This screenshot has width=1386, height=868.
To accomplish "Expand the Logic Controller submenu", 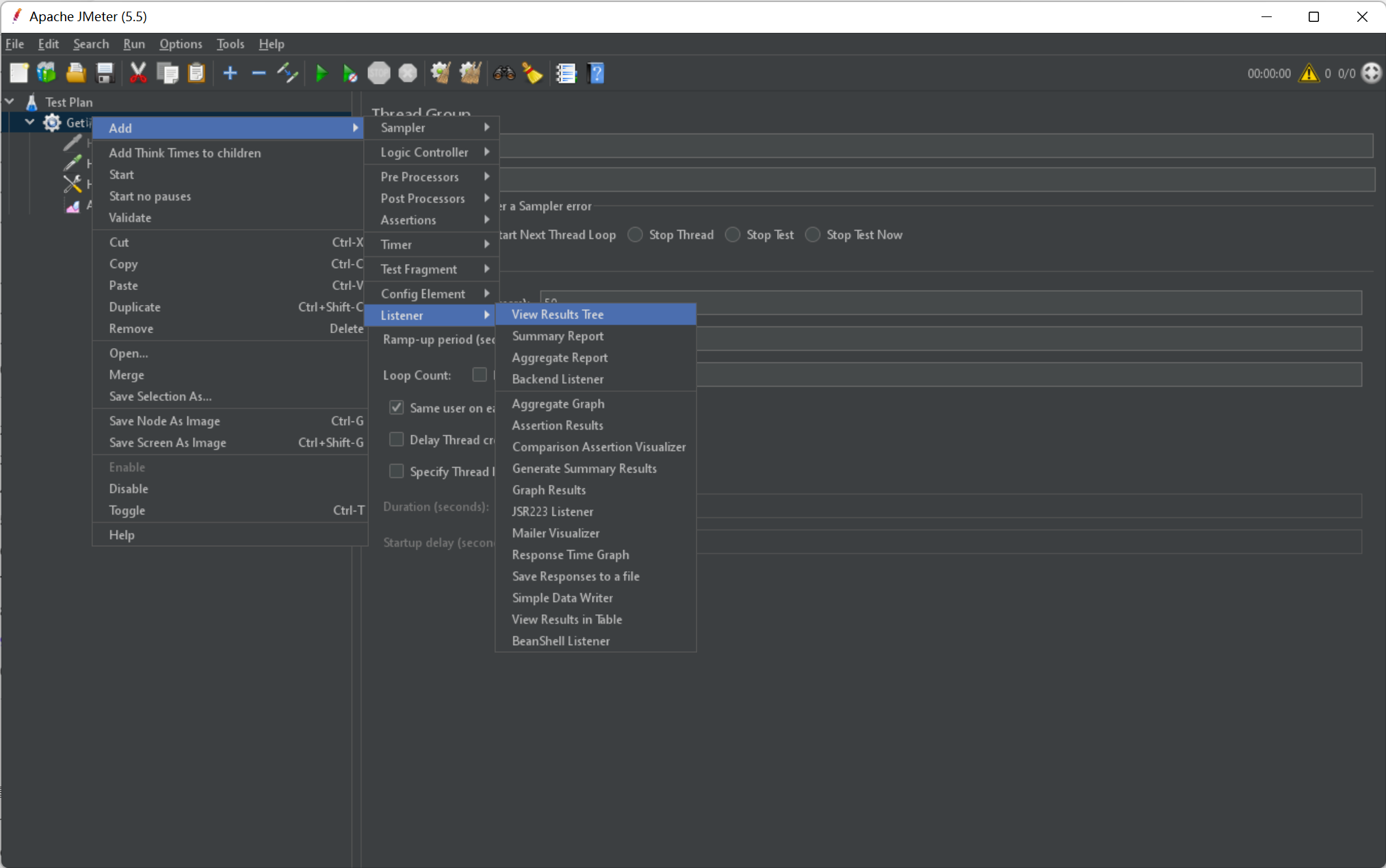I will tap(432, 153).
